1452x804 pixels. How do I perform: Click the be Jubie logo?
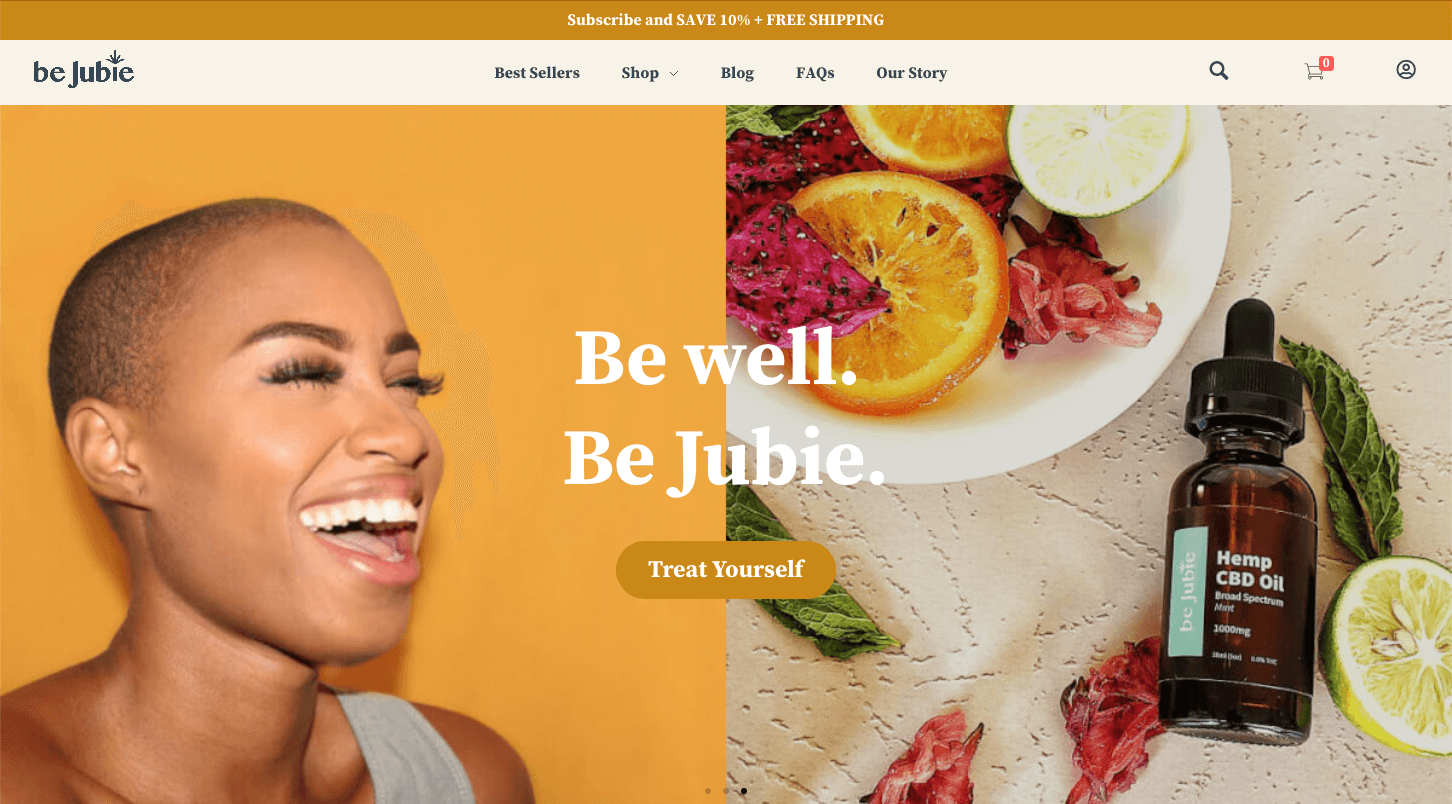click(83, 70)
